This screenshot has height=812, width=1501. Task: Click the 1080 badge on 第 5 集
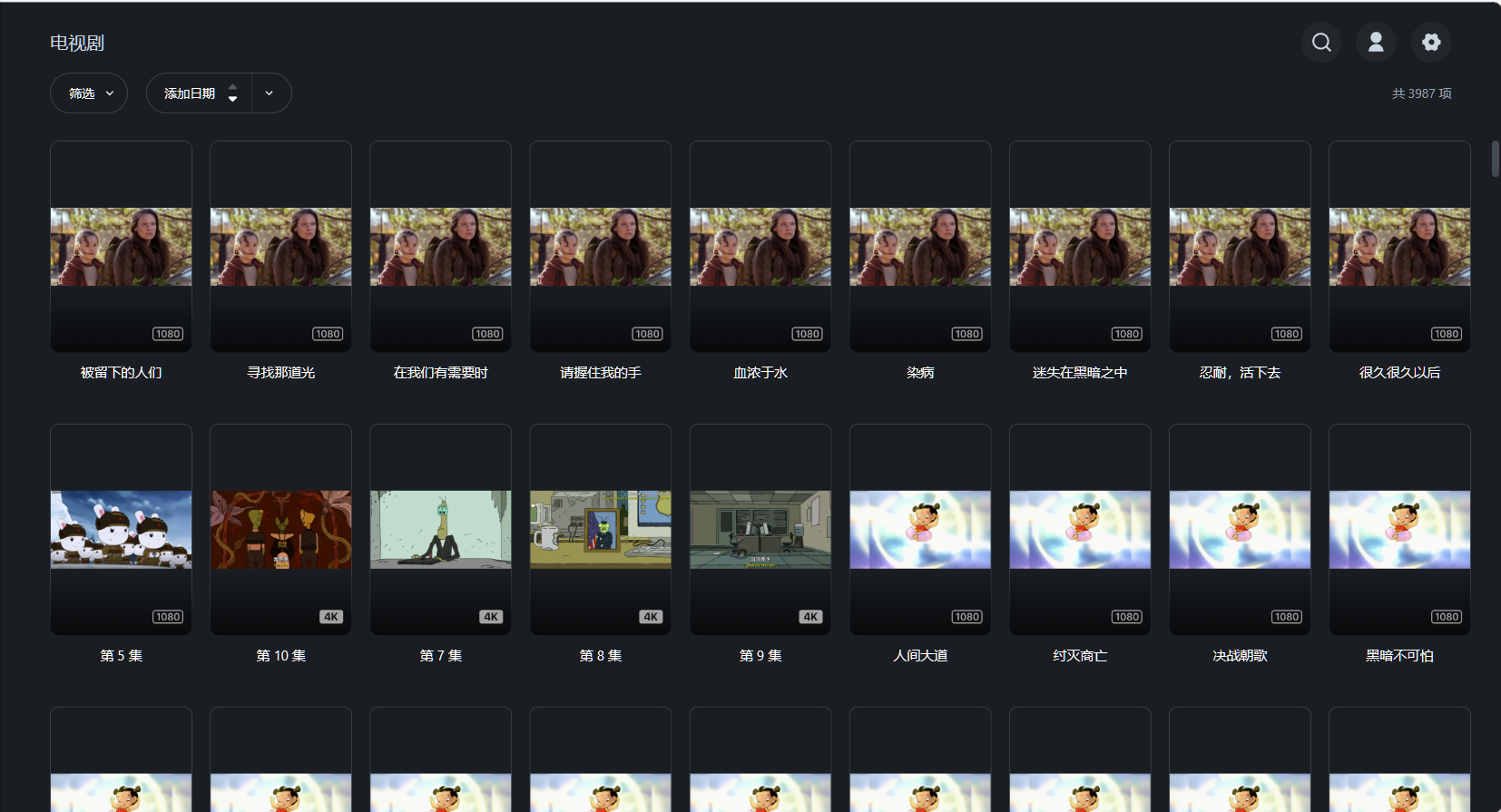click(168, 617)
